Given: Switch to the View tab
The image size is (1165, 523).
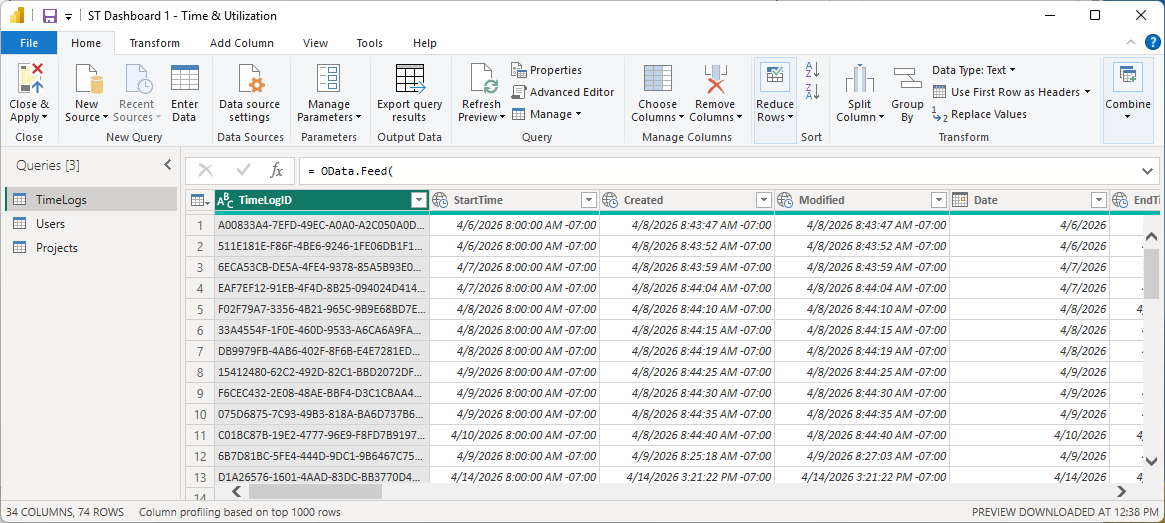Looking at the screenshot, I should pyautogui.click(x=316, y=43).
